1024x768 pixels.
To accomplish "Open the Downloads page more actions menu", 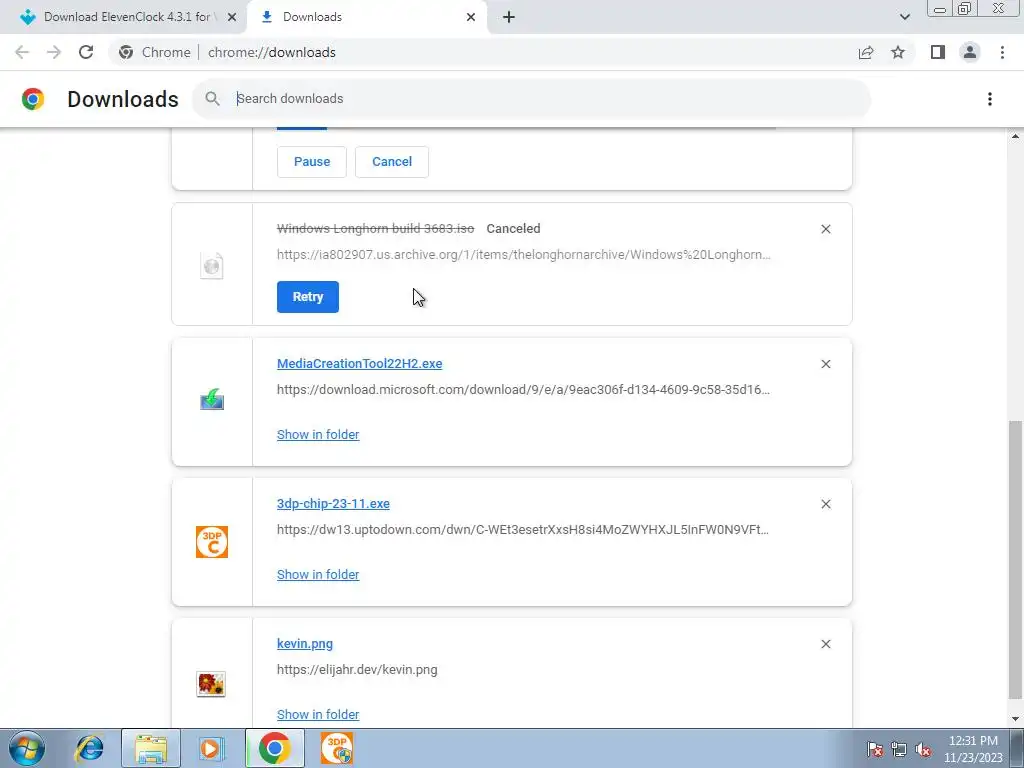I will coord(989,99).
